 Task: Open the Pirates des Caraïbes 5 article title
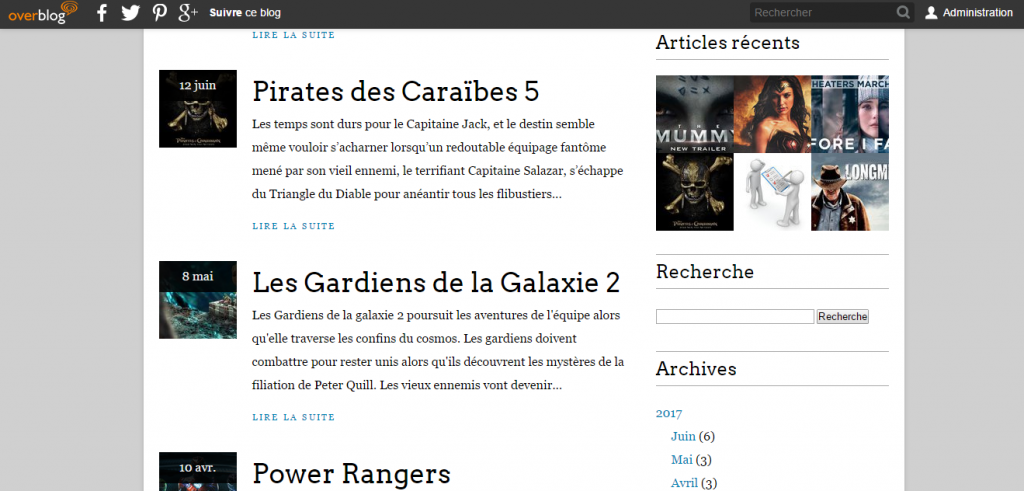coord(395,91)
